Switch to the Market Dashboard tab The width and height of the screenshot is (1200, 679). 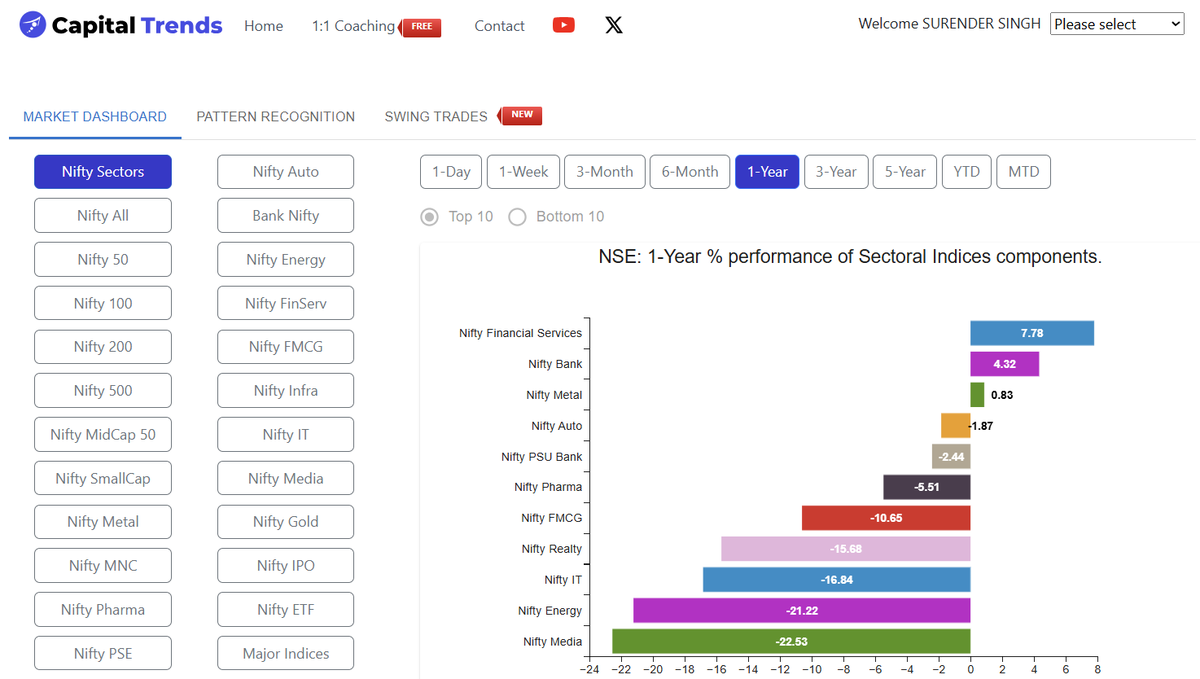(x=95, y=117)
